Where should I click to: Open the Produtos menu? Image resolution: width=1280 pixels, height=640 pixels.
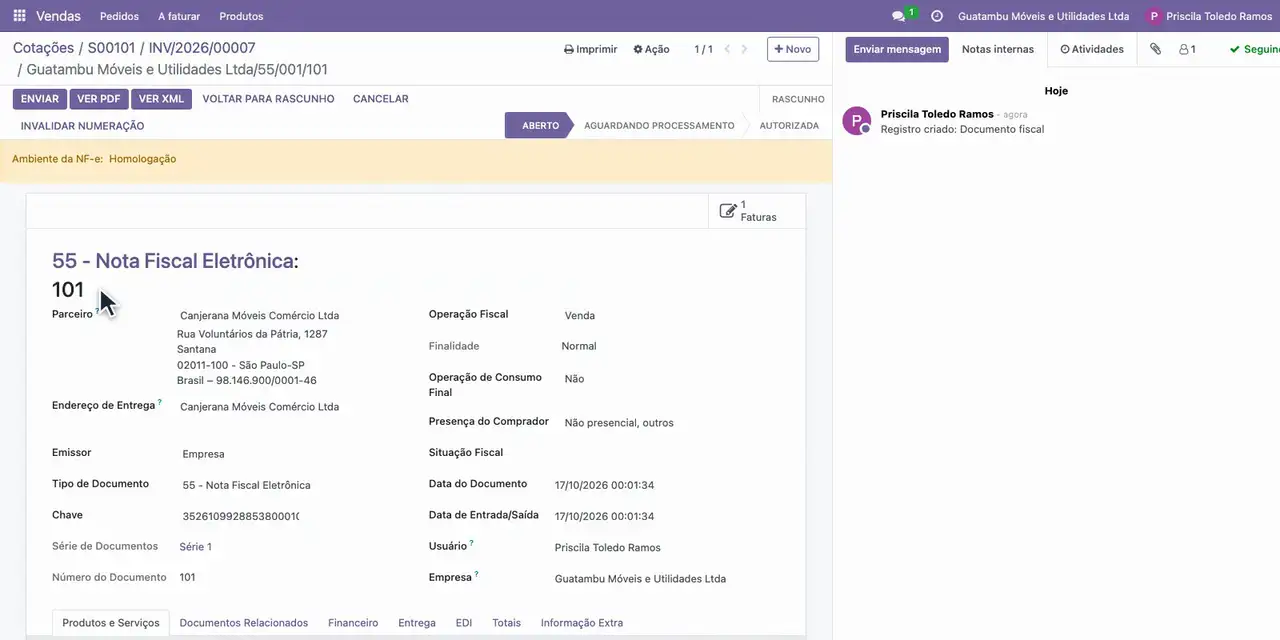241,16
